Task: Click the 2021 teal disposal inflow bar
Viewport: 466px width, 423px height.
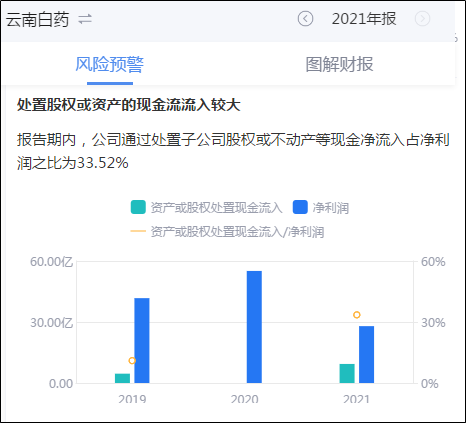Action: [x=347, y=373]
